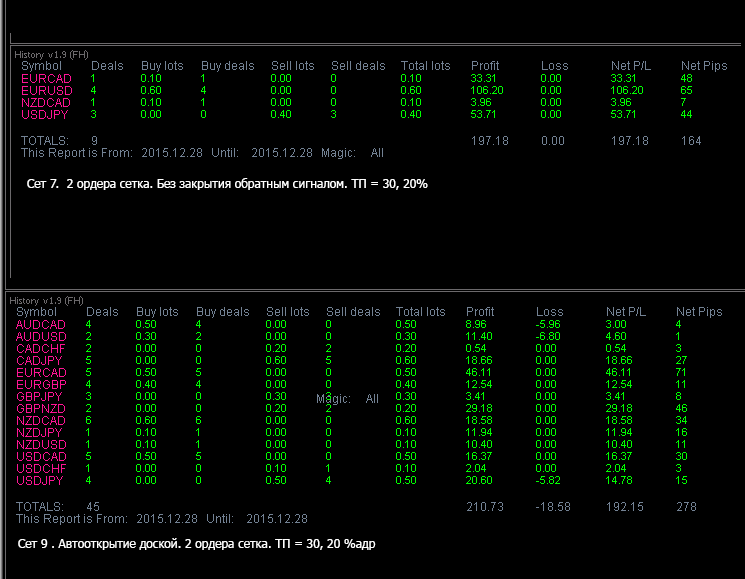745x579 pixels.
Task: Click Sell deals column header in Сет 9 report
Action: [x=353, y=312]
